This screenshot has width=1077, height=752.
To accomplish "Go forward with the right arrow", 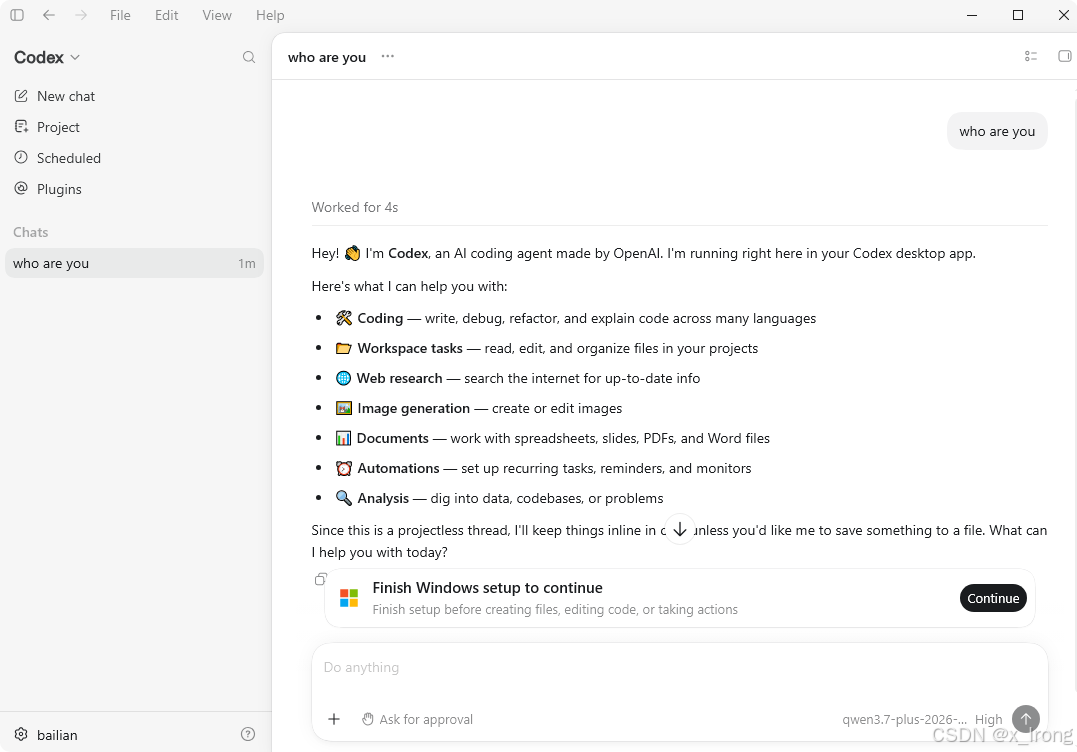I will click(x=81, y=15).
